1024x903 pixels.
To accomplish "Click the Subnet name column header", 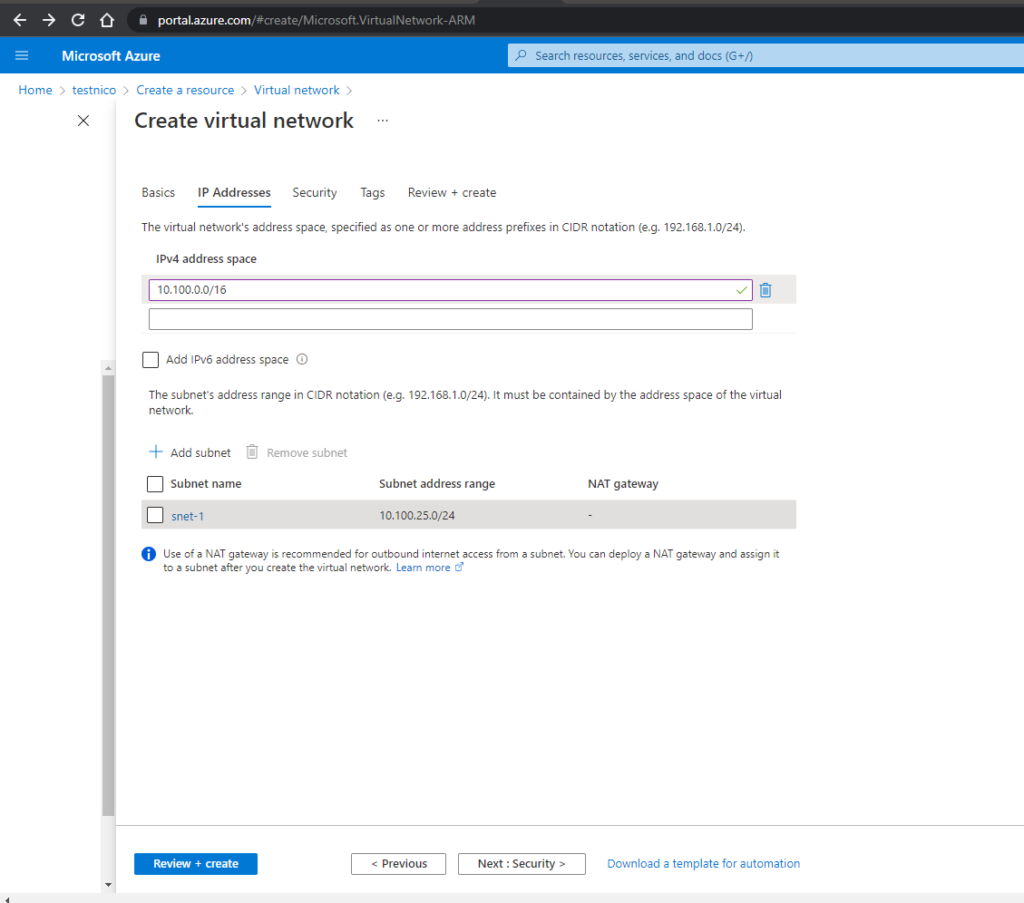I will 206,484.
